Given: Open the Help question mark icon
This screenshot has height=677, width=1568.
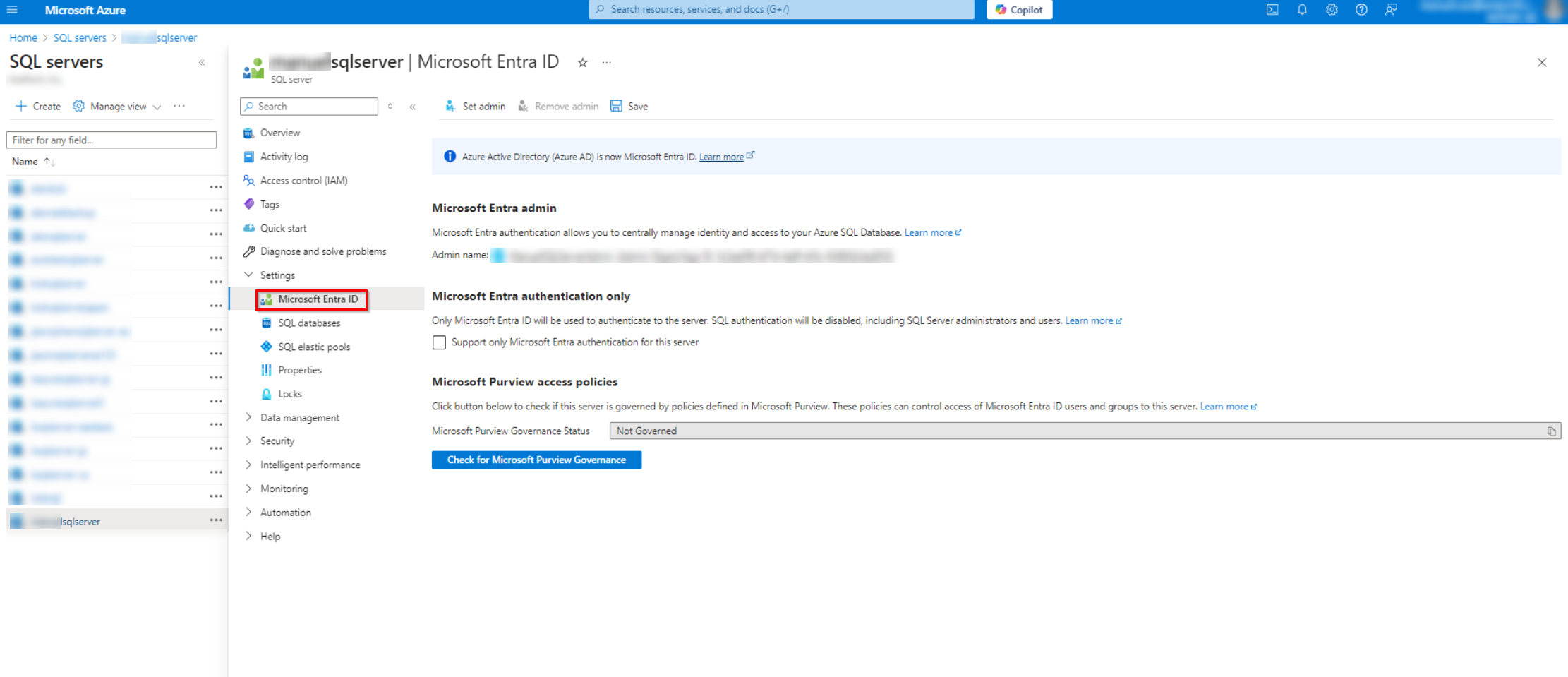Looking at the screenshot, I should 1361,10.
